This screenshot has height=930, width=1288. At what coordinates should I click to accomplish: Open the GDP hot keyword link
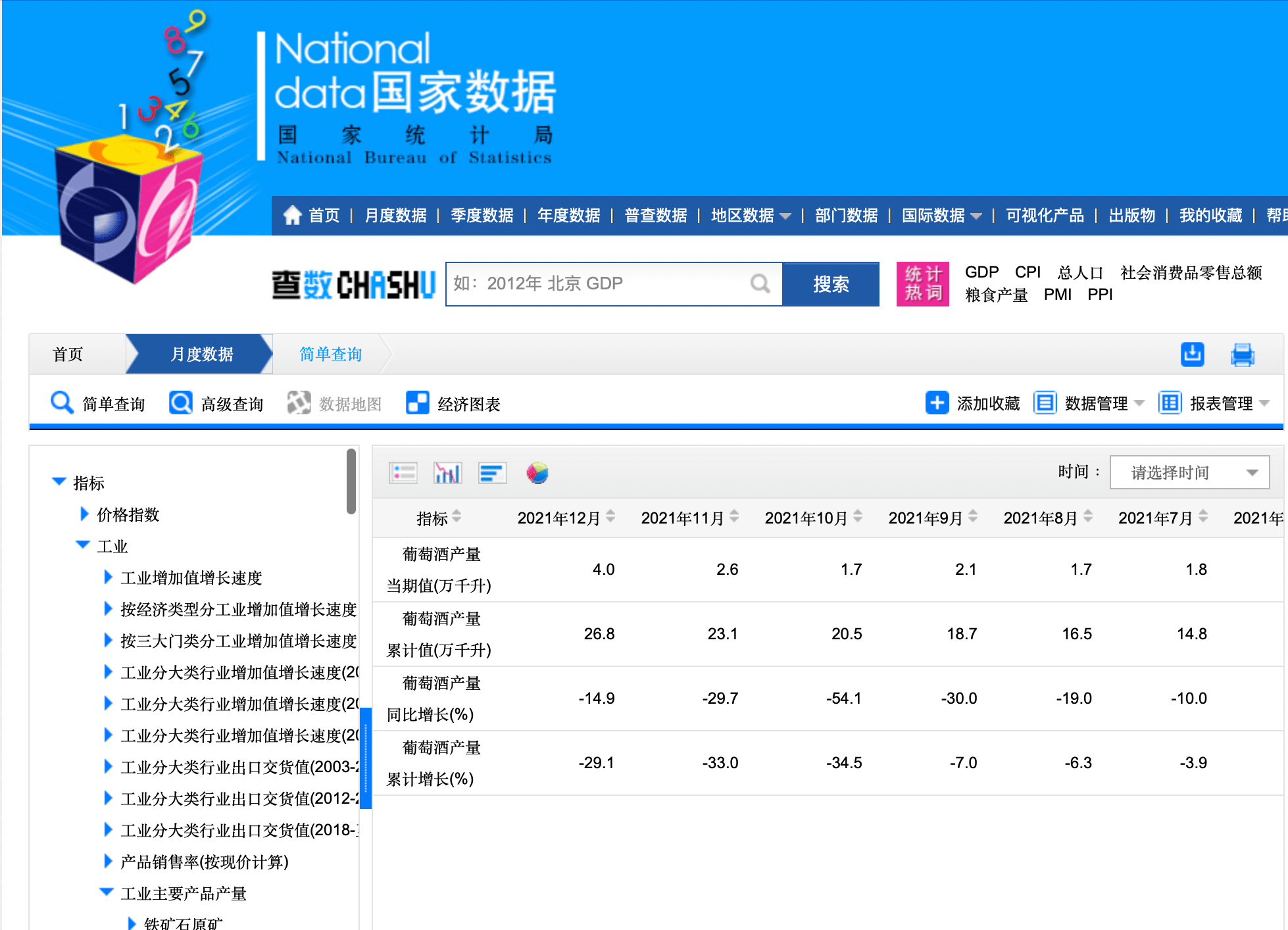(981, 272)
